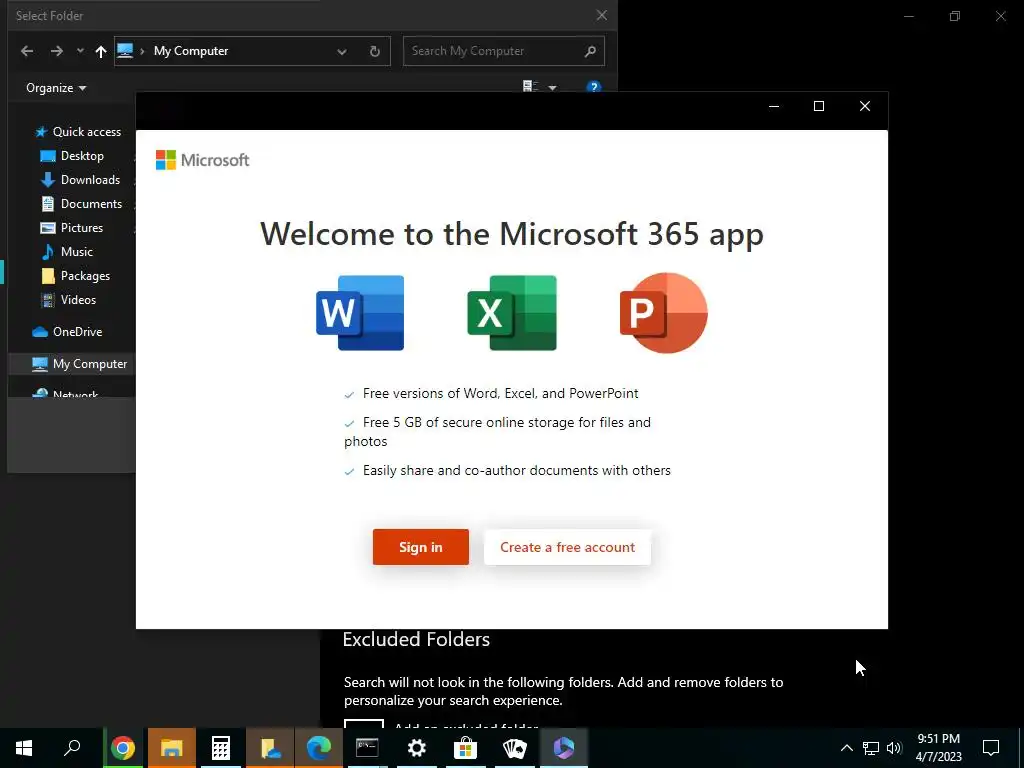Screen dimensions: 1024x768
Task: Sign in to Microsoft 365
Action: pos(421,547)
